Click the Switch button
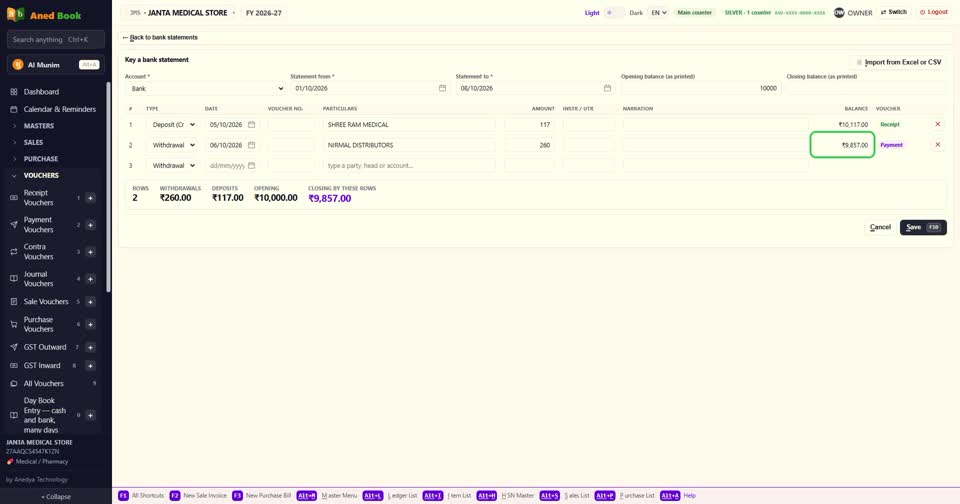 click(894, 12)
